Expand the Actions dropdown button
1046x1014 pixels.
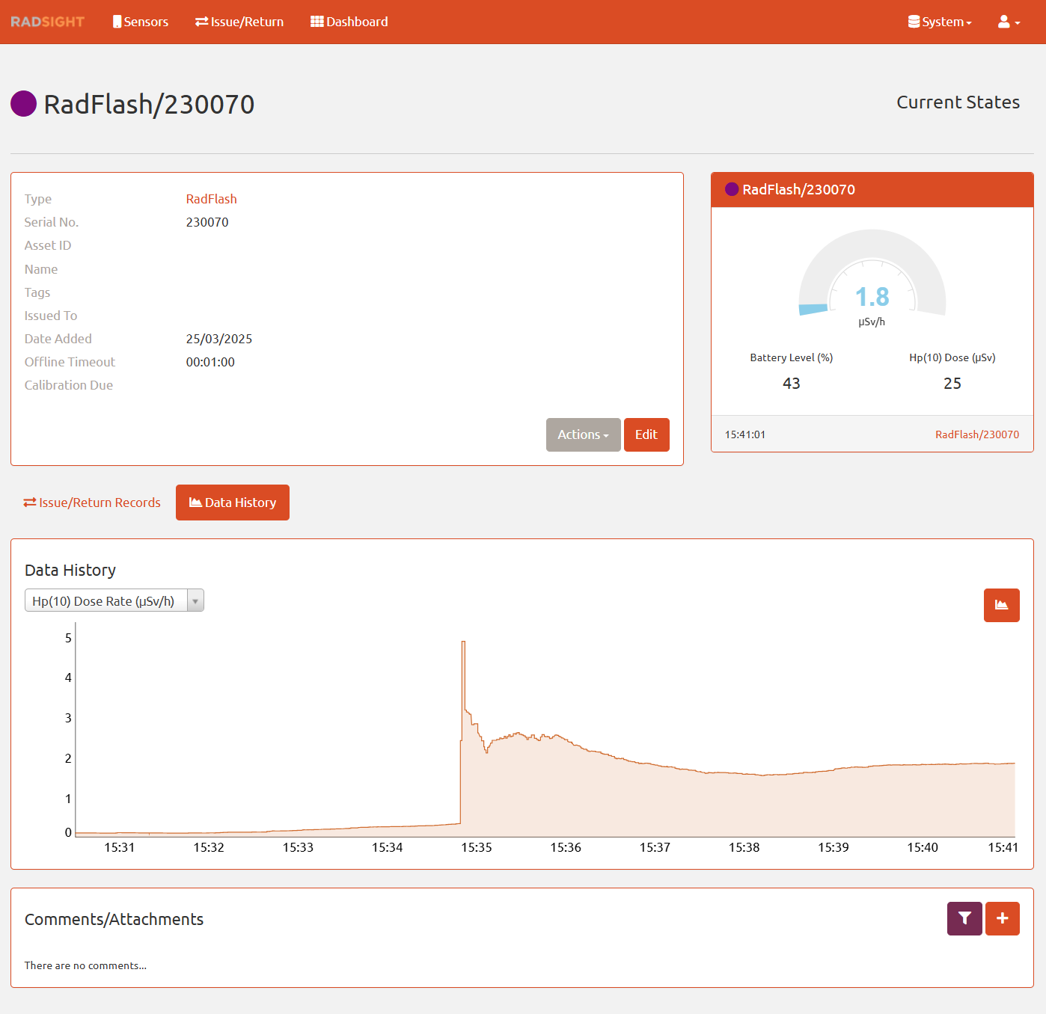click(x=583, y=435)
